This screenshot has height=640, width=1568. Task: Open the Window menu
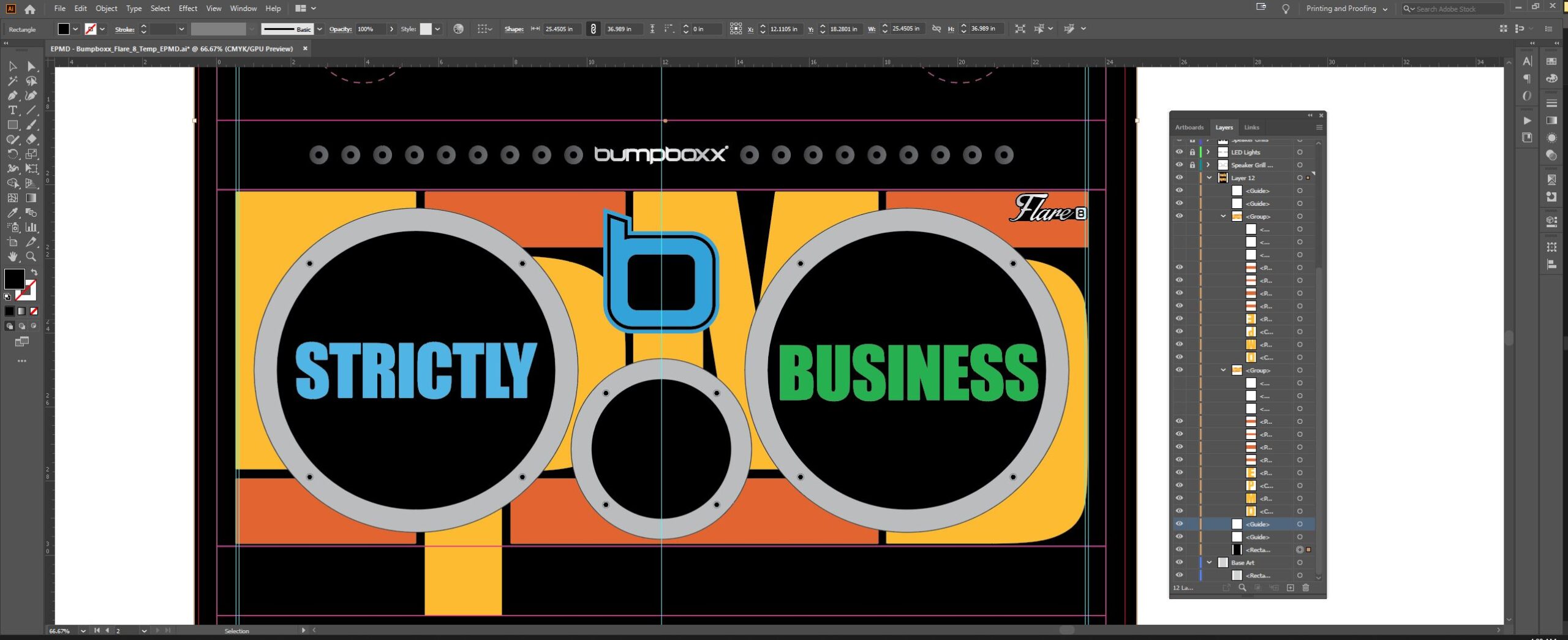tap(243, 9)
